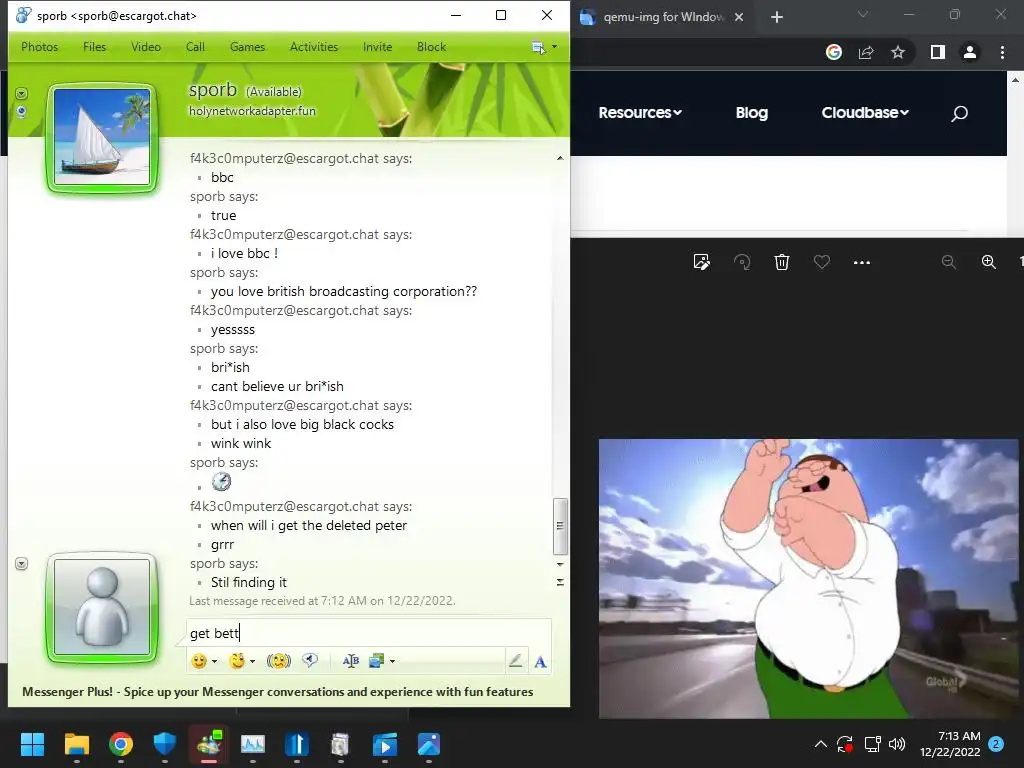Collapse sporb's display picture with arrow
Screen dimensions: 1024x768
click(22, 93)
